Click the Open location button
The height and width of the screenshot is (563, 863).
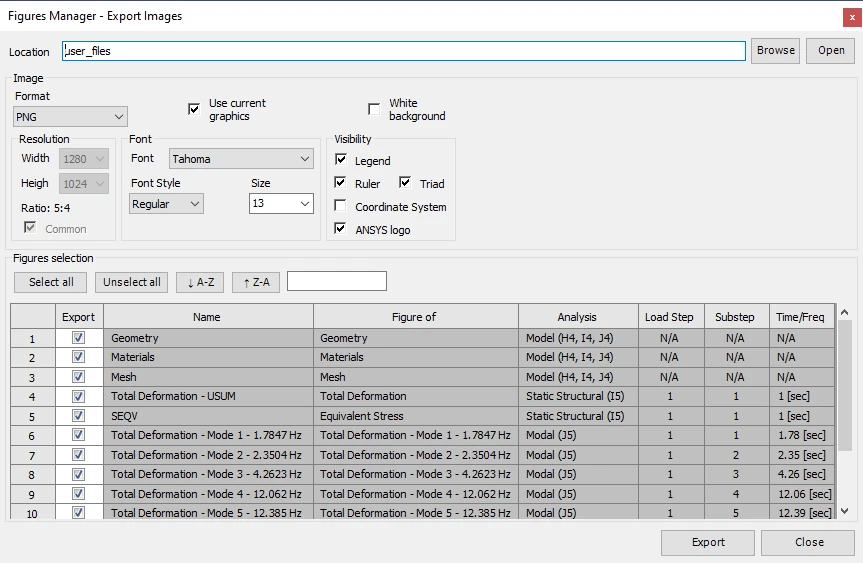pyautogui.click(x=831, y=51)
